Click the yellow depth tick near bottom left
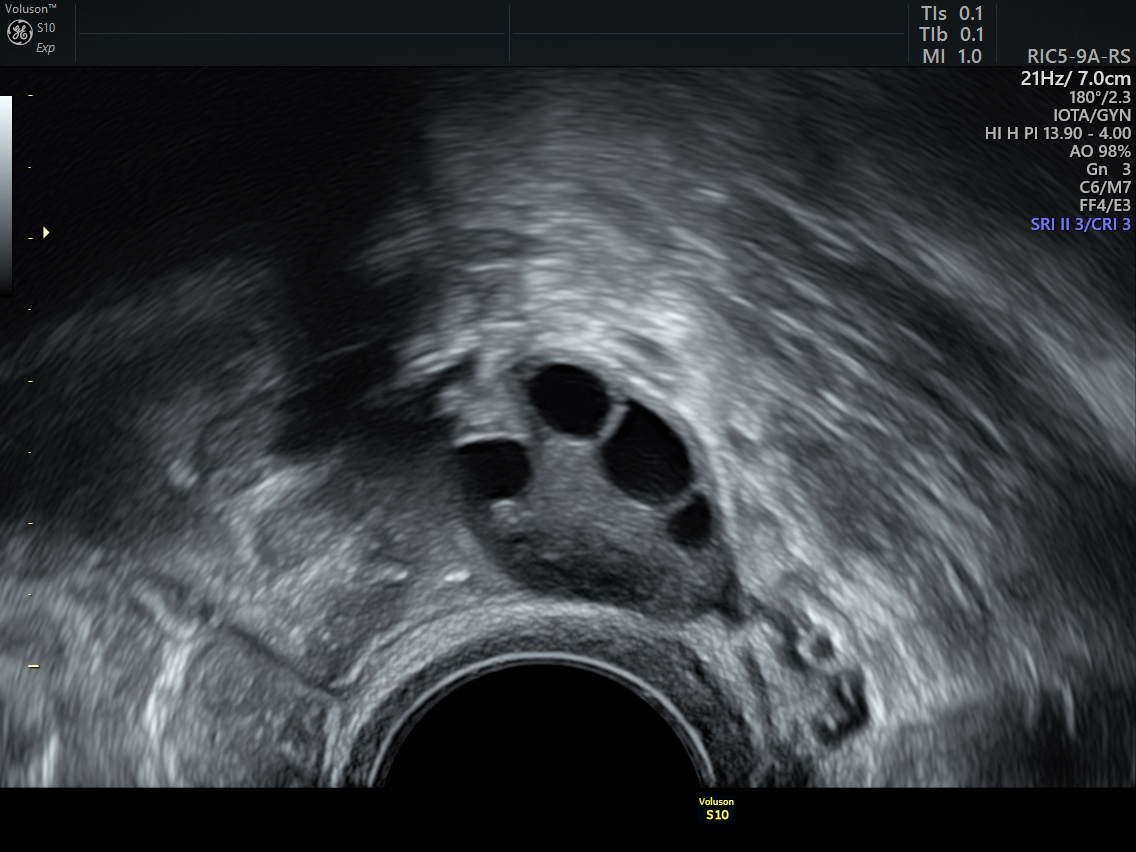This screenshot has height=852, width=1136. tap(33, 666)
